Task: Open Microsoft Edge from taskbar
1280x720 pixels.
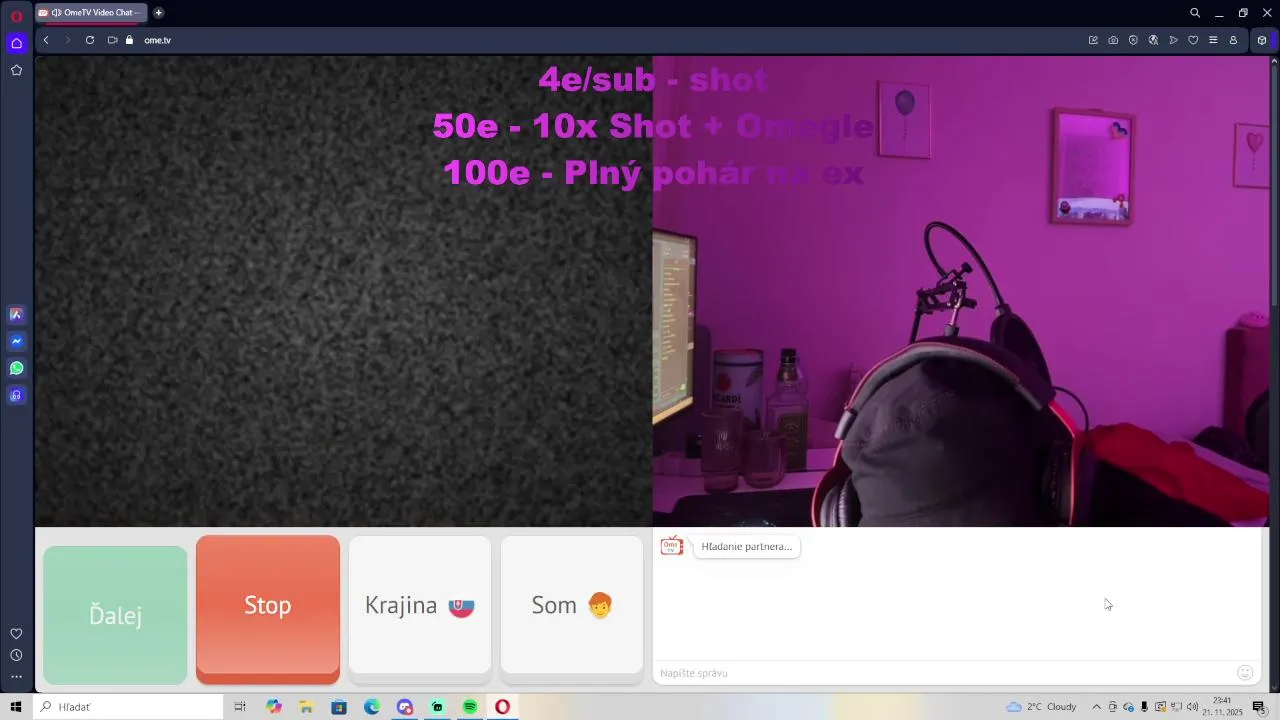Action: tap(372, 707)
